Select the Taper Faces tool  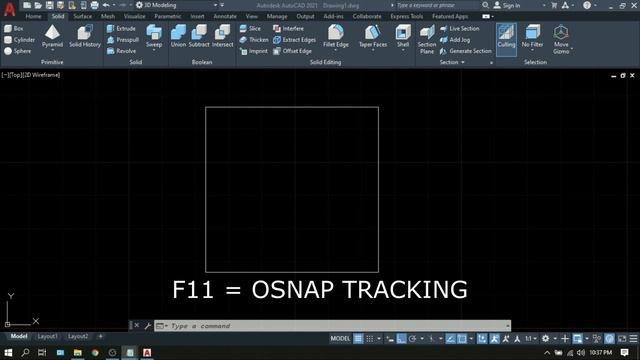[373, 37]
